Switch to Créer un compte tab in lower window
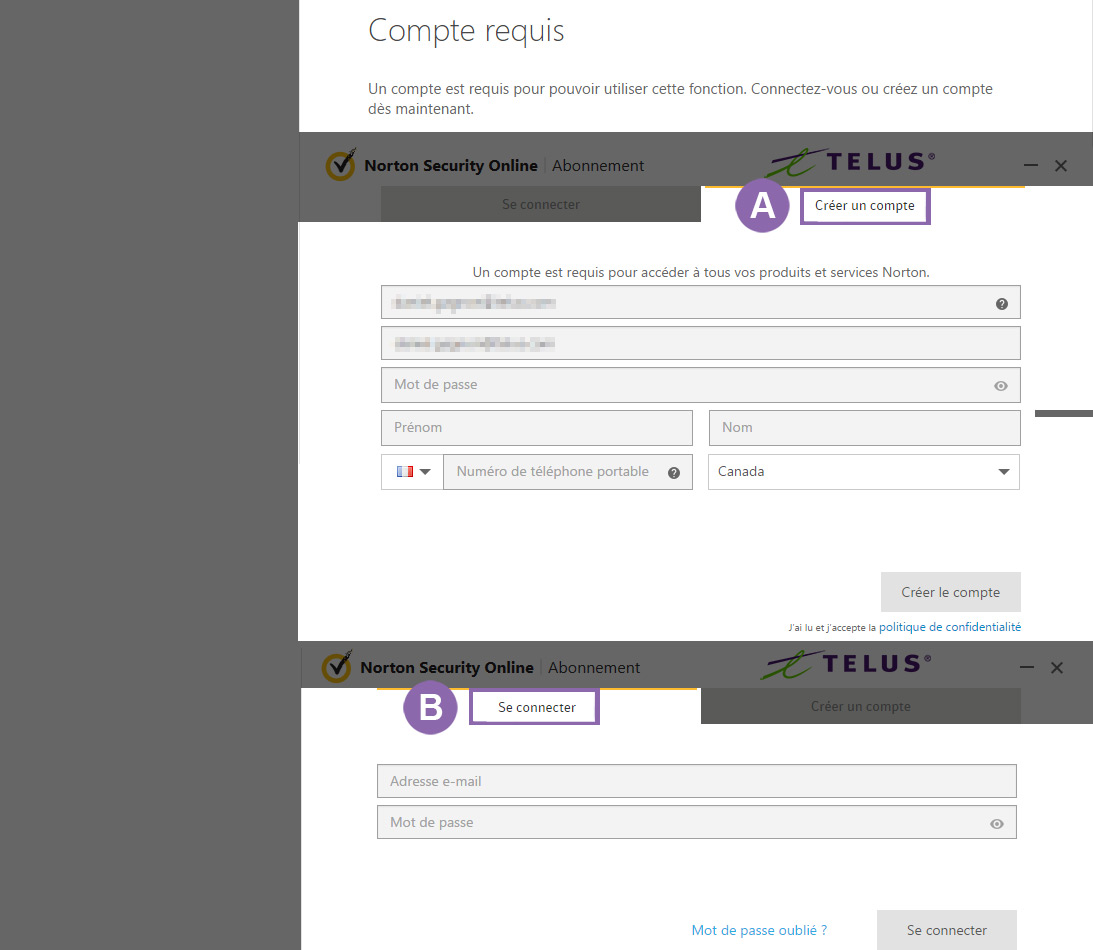1093x950 pixels. (x=861, y=706)
